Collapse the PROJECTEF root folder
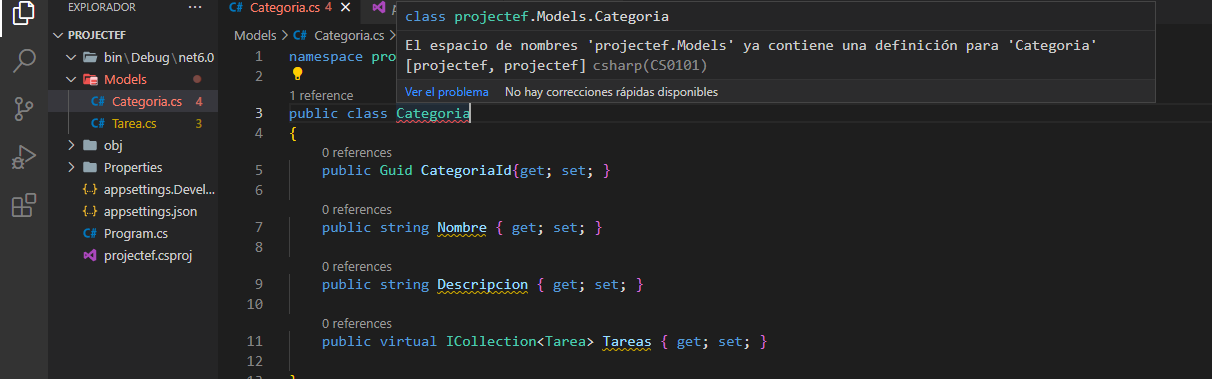Screen dimensions: 1212x379 (x=58, y=35)
